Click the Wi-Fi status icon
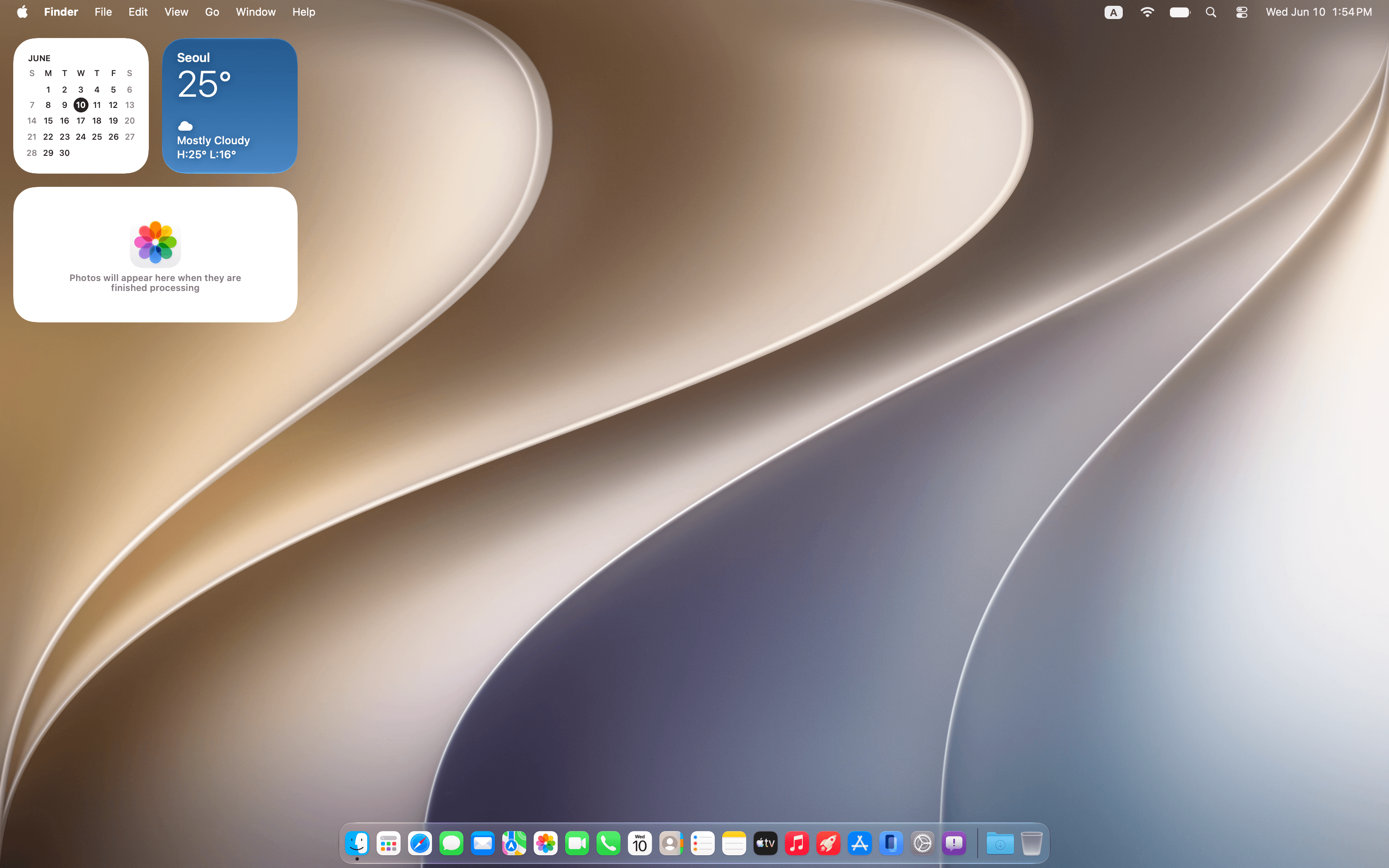The width and height of the screenshot is (1389, 868). (1147, 12)
